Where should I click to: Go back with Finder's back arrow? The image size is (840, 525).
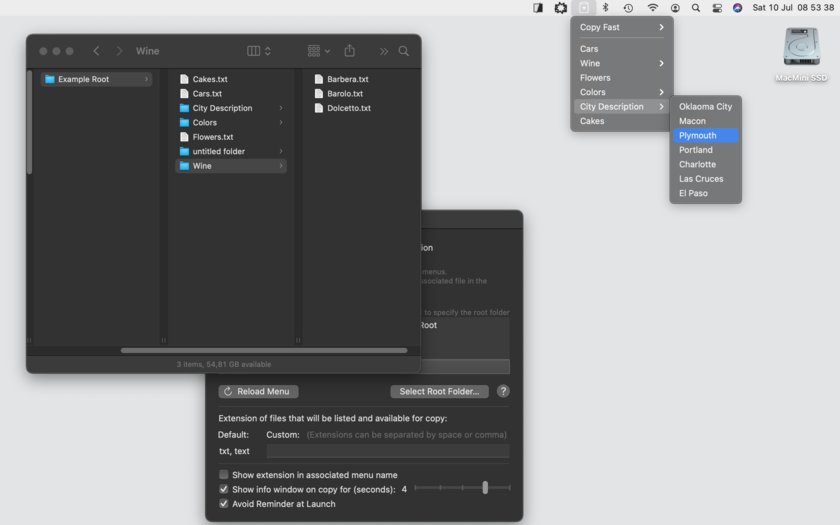[96, 51]
